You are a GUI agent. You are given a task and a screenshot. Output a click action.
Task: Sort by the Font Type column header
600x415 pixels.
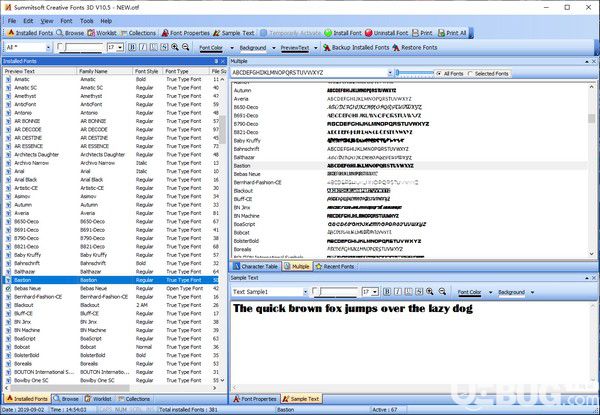pos(186,71)
